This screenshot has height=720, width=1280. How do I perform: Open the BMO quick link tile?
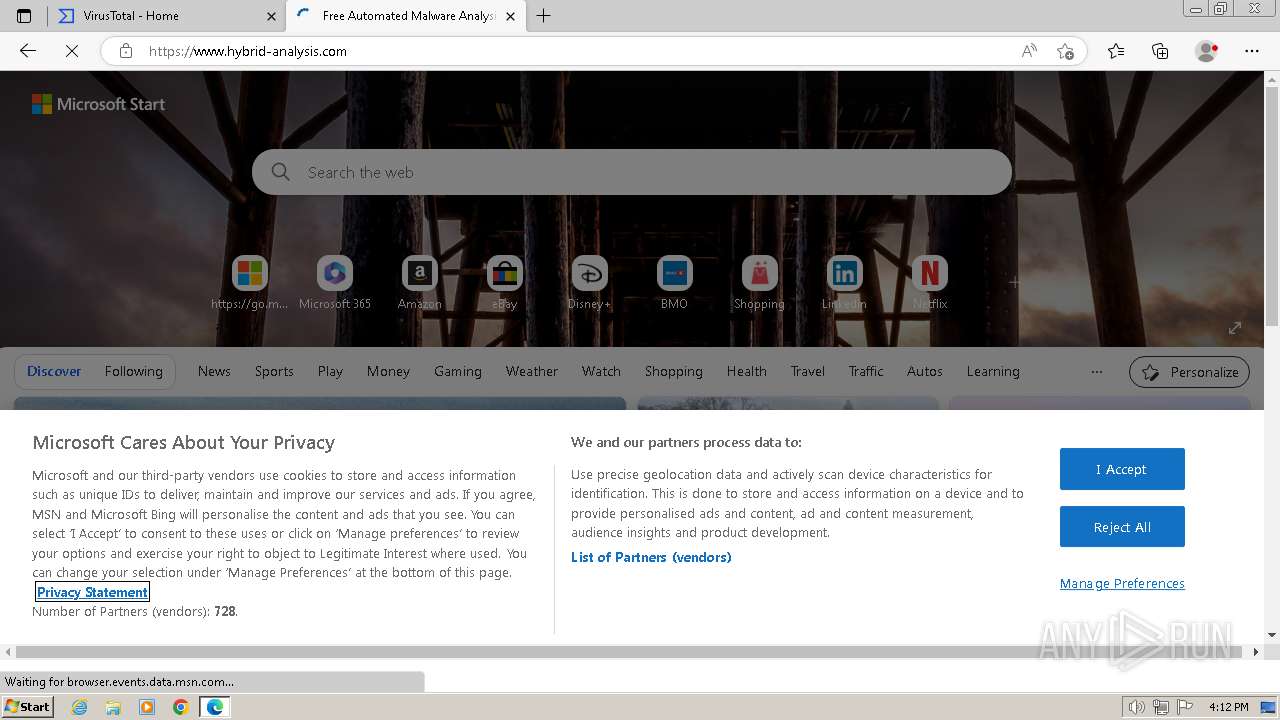pyautogui.click(x=674, y=282)
